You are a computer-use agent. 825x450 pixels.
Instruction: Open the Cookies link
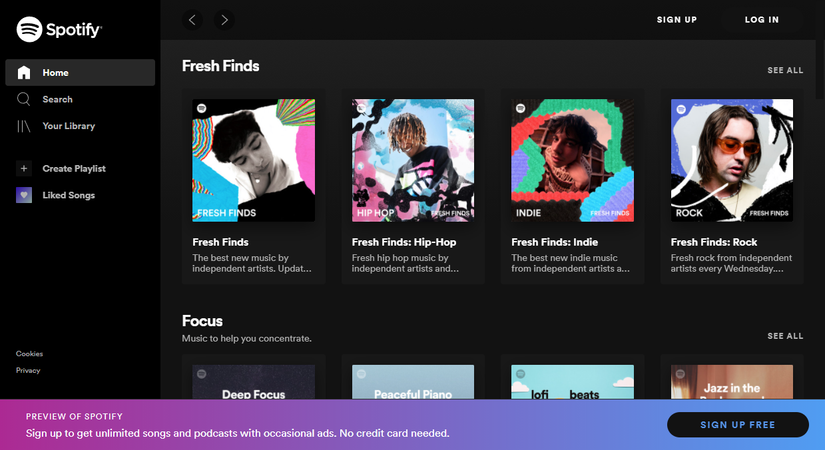pyautogui.click(x=29, y=354)
